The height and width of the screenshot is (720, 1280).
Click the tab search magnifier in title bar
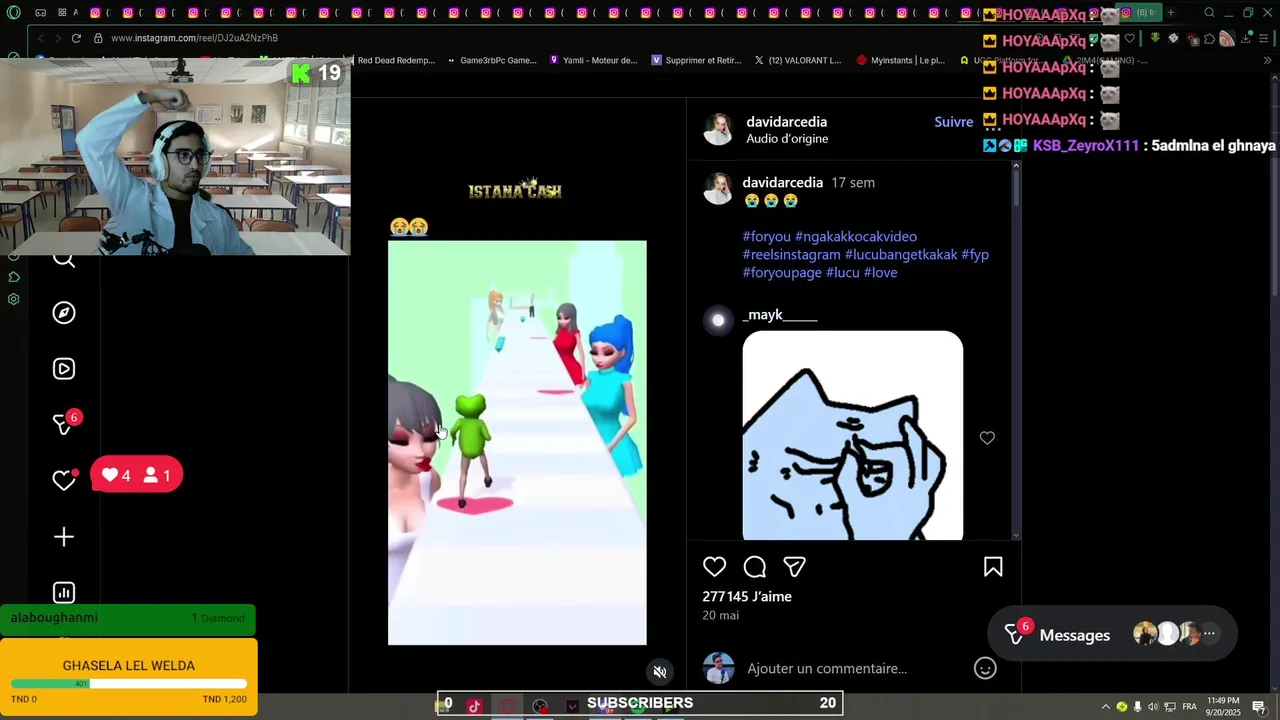tap(1209, 13)
